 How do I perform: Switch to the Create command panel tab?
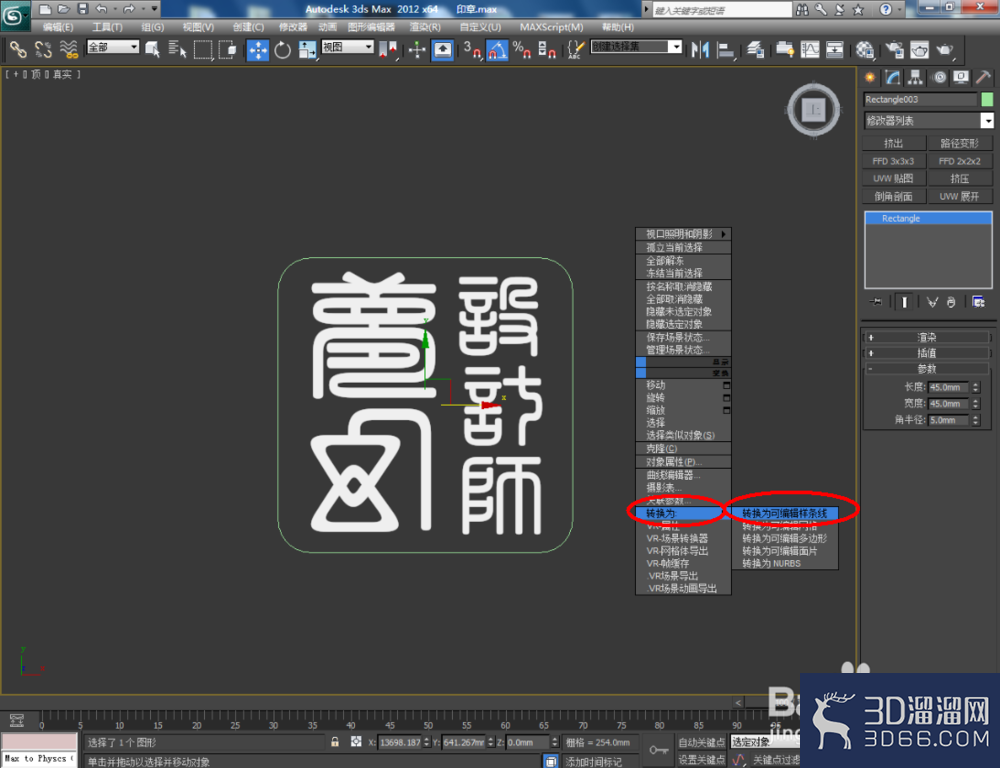pos(870,77)
